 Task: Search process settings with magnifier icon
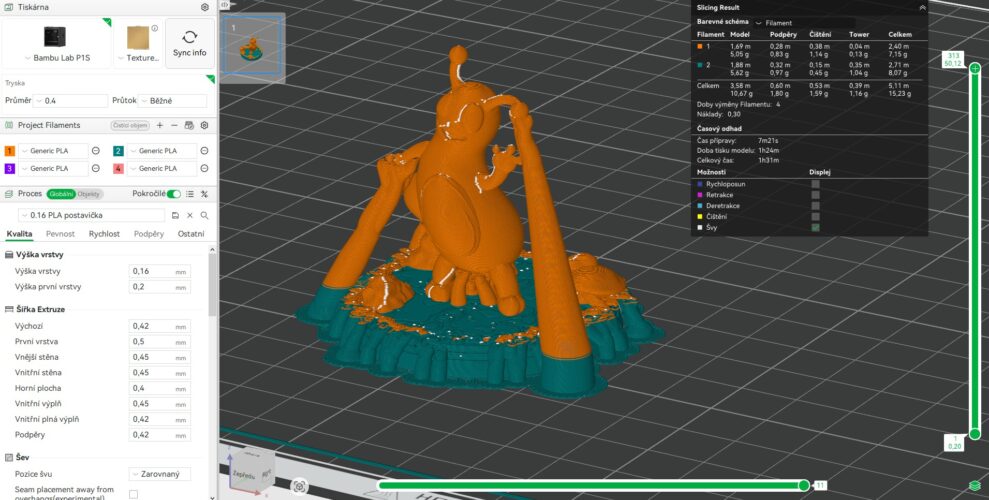(204, 215)
